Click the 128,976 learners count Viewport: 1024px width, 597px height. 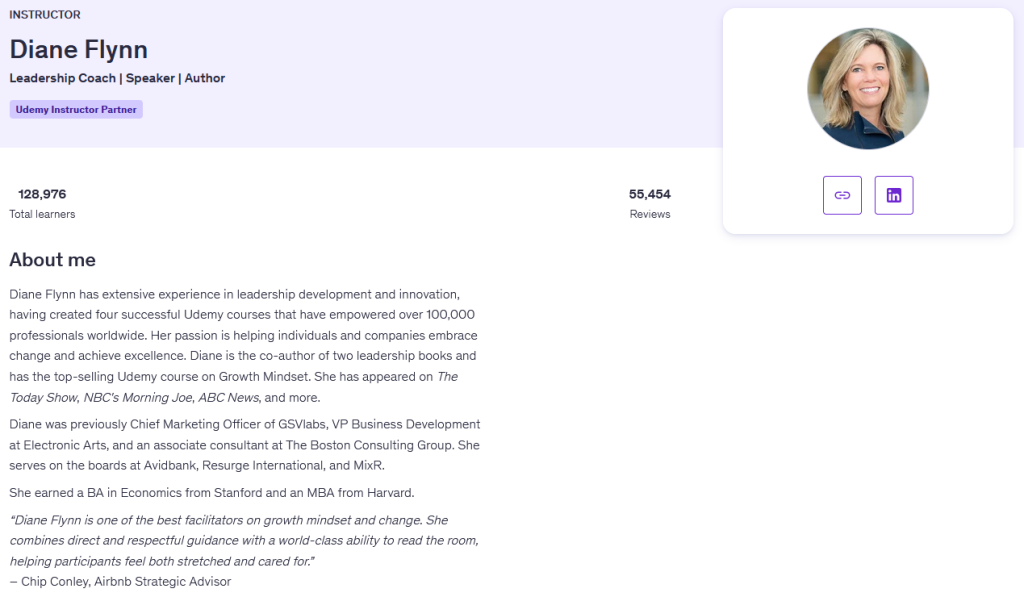coord(42,194)
